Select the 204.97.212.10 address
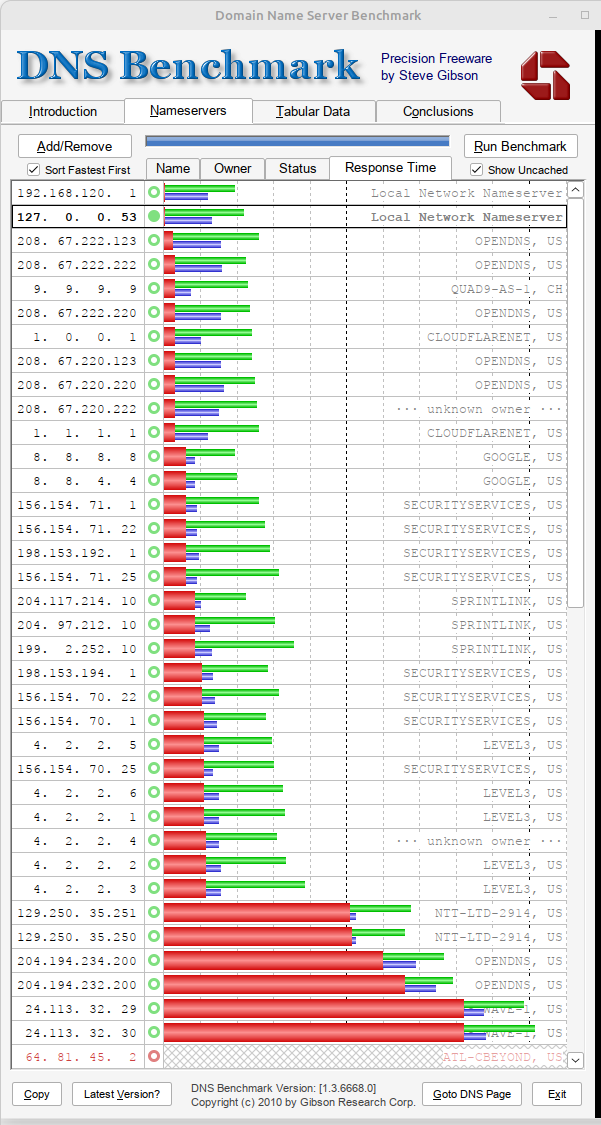601x1125 pixels. click(x=77, y=625)
